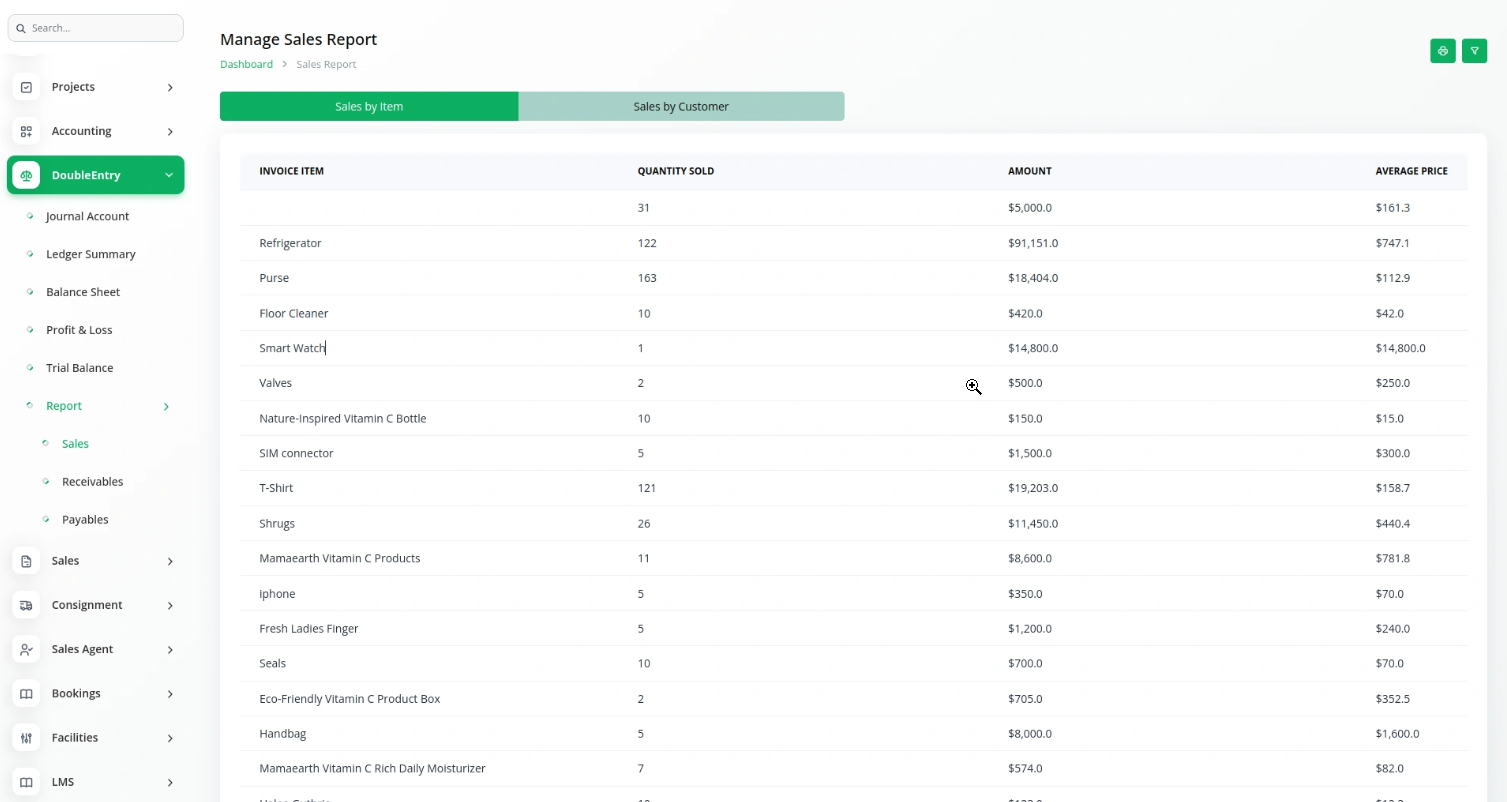Viewport: 1507px width, 802px height.
Task: Select the Sales by Item tab
Action: 369,106
